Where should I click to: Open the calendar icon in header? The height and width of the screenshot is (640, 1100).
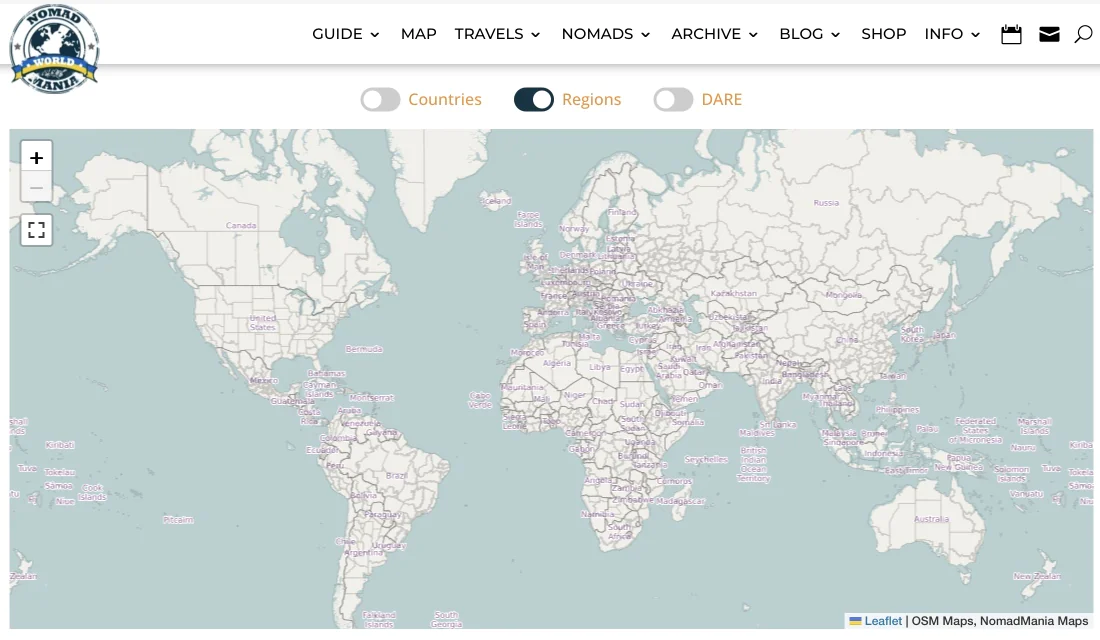[1011, 34]
